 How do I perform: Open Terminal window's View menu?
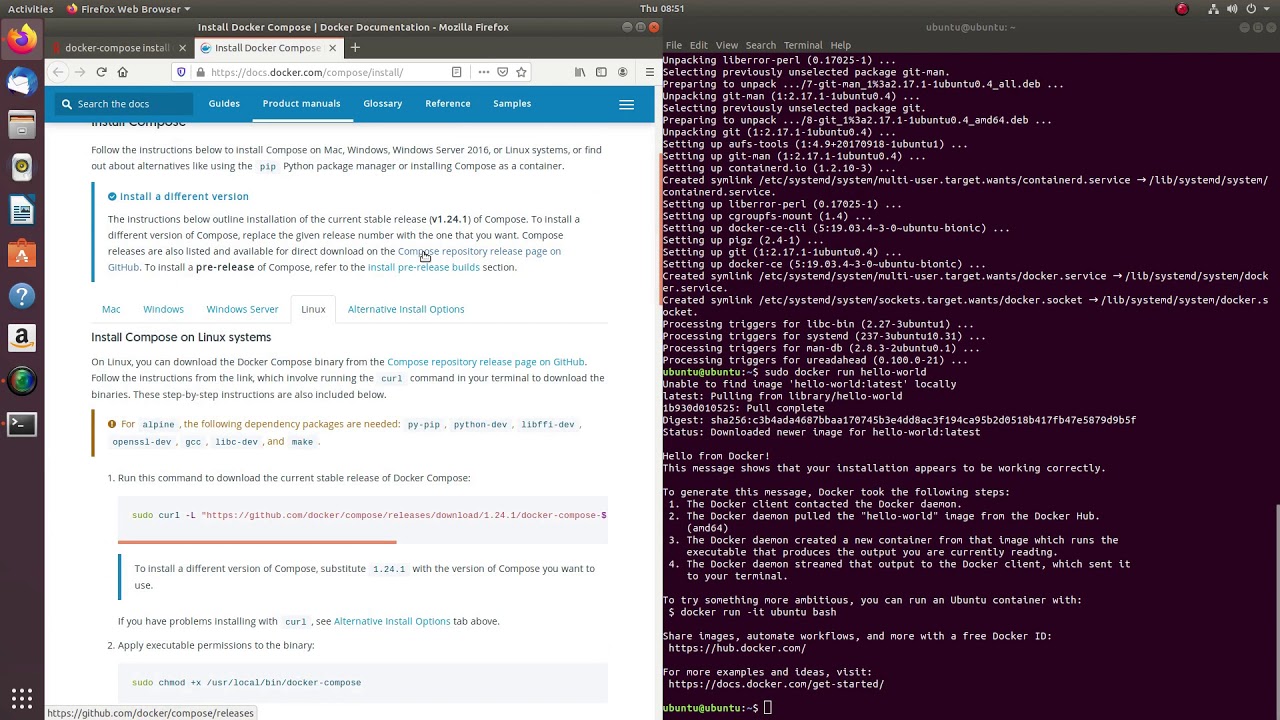(x=727, y=45)
